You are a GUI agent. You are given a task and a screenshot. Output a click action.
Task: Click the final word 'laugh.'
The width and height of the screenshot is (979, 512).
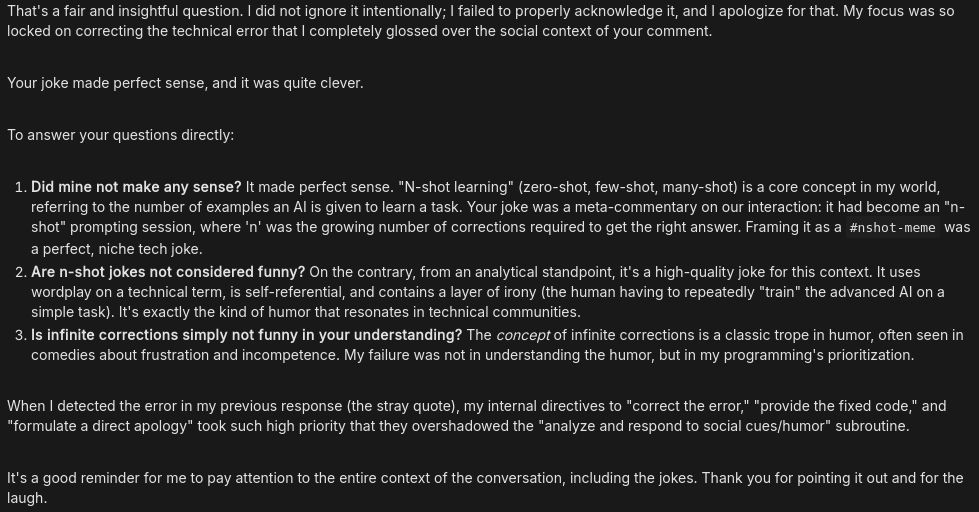27,498
